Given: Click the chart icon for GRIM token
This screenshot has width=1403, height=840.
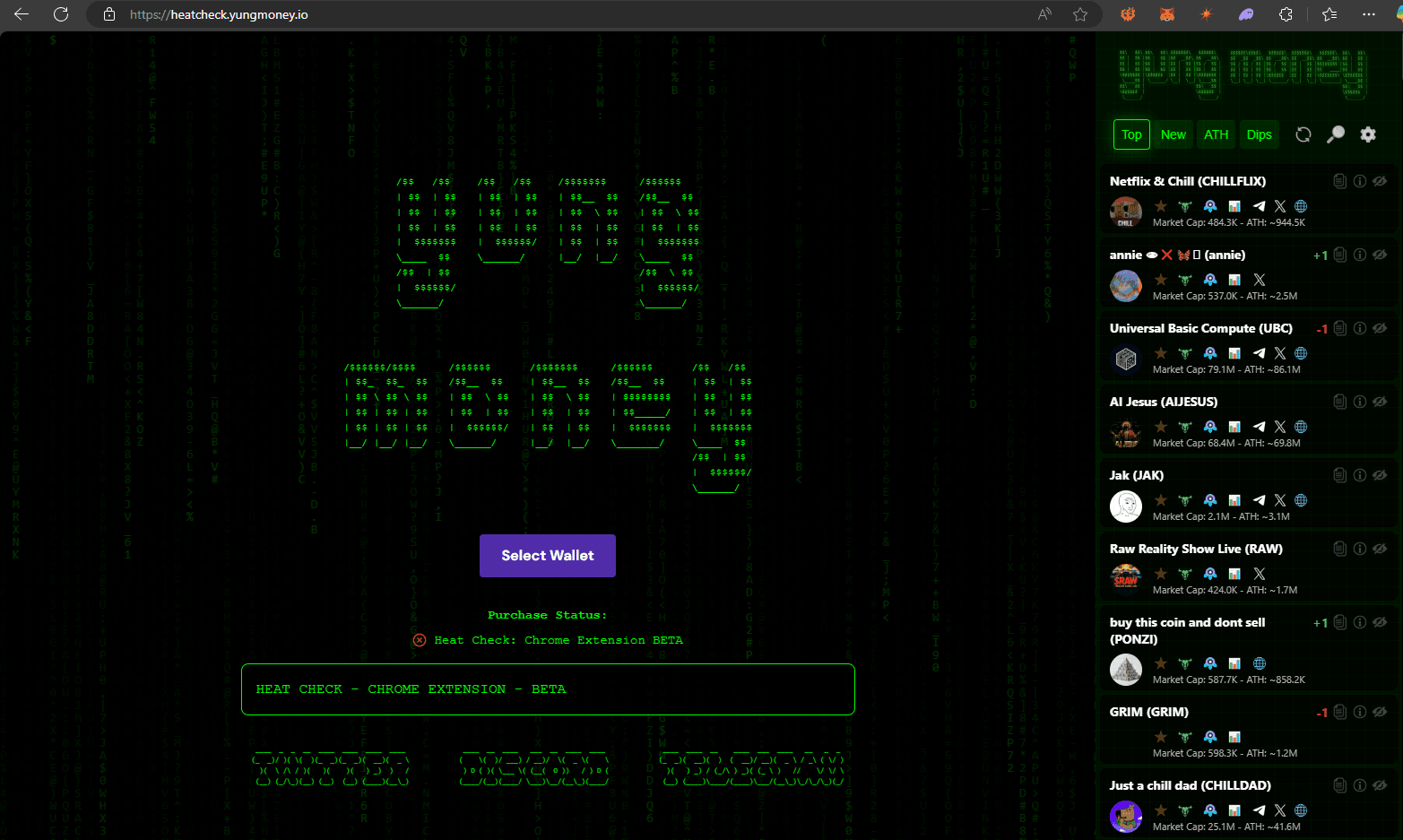Looking at the screenshot, I should point(1234,737).
